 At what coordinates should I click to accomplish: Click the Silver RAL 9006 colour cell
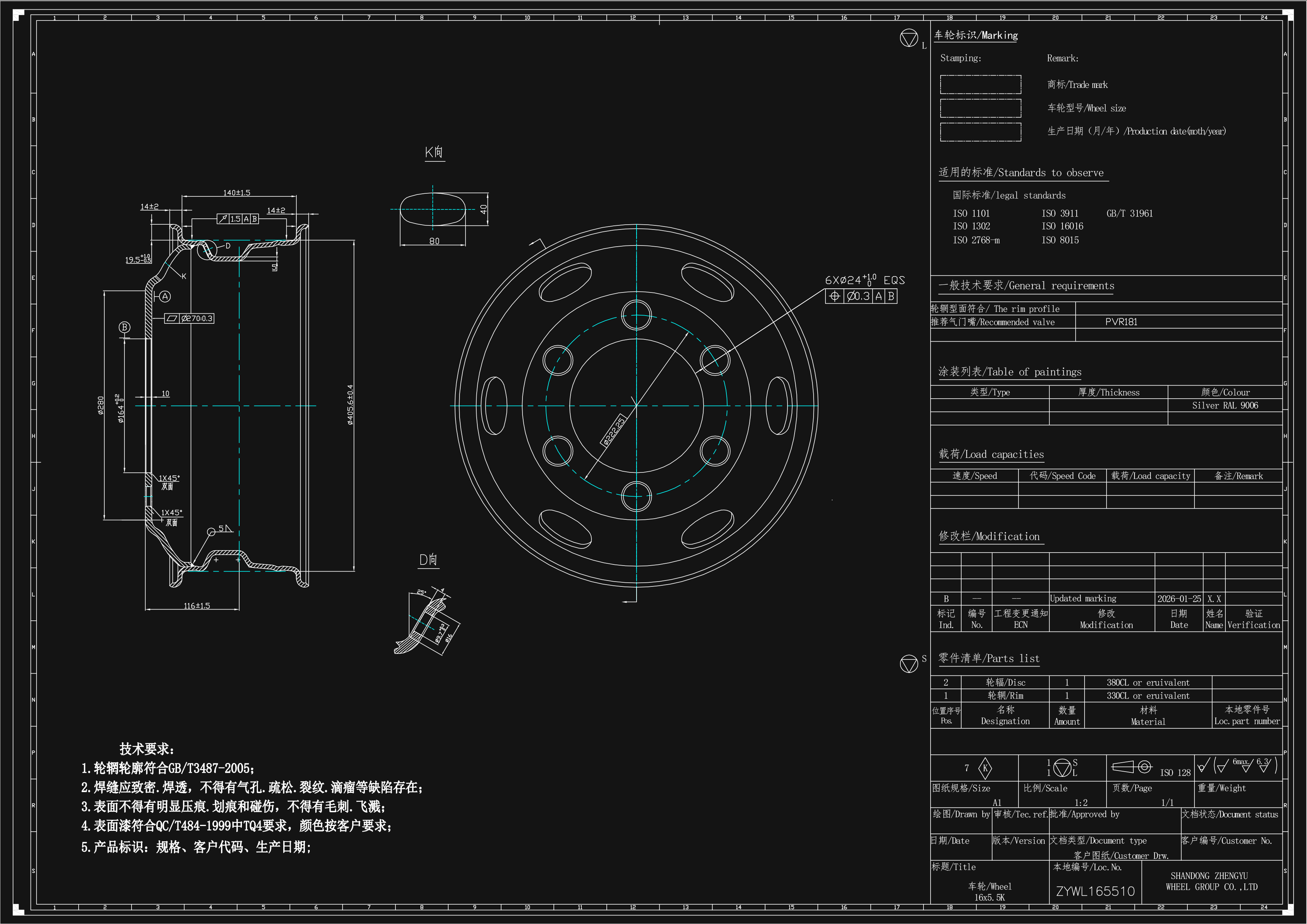pos(1225,405)
